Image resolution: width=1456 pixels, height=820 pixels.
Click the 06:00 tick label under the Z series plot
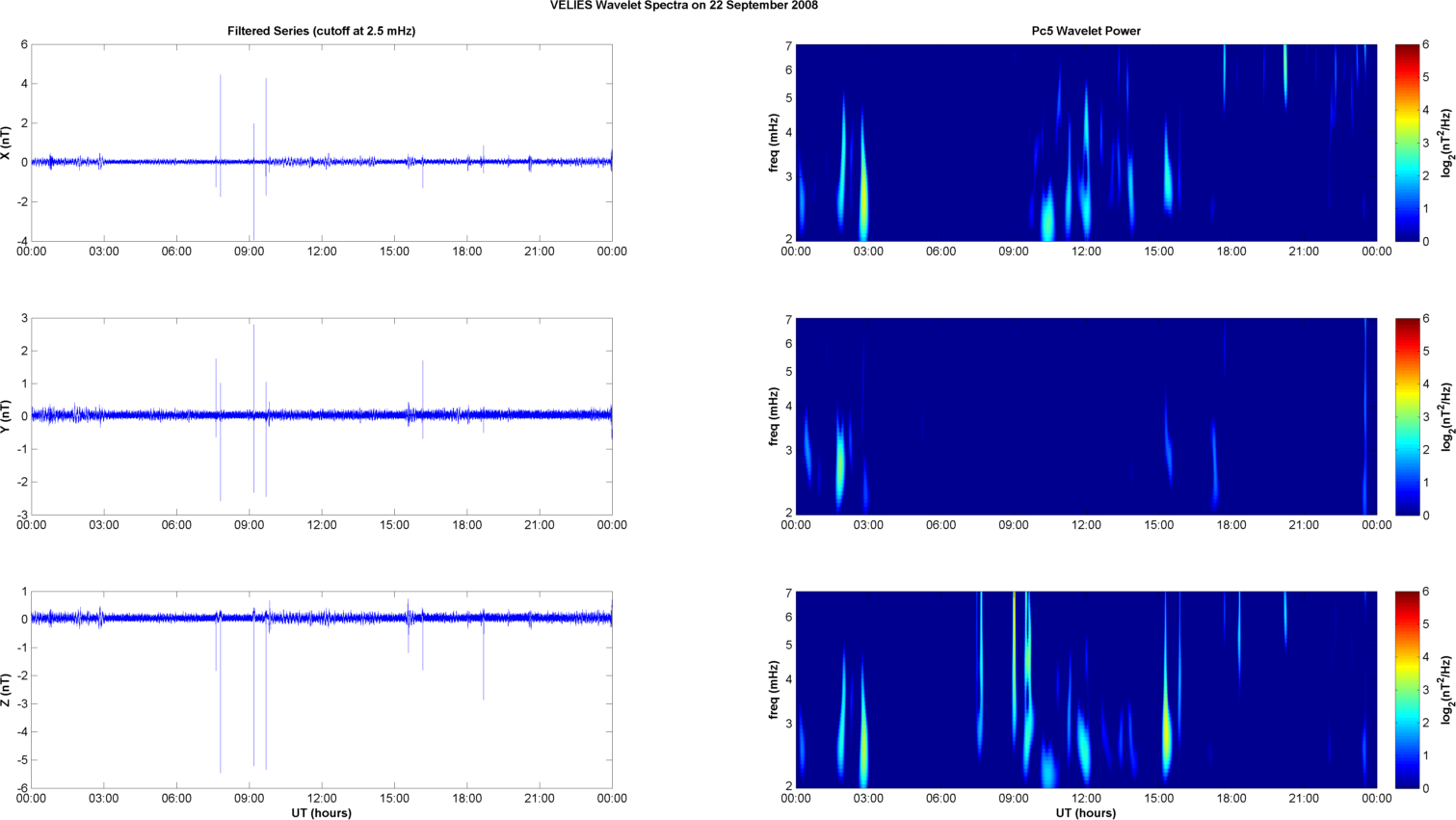click(x=176, y=798)
